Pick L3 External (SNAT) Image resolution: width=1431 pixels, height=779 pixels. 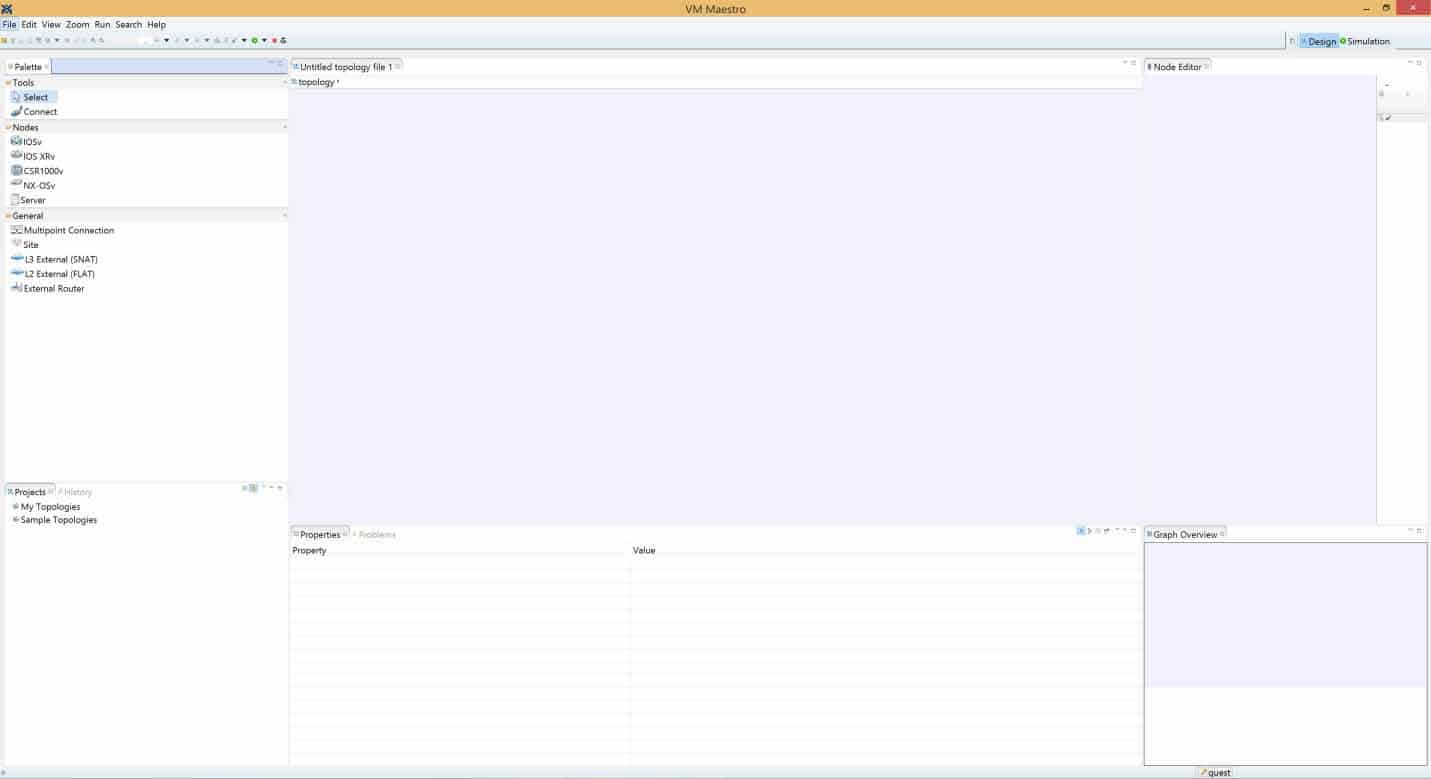coord(54,259)
